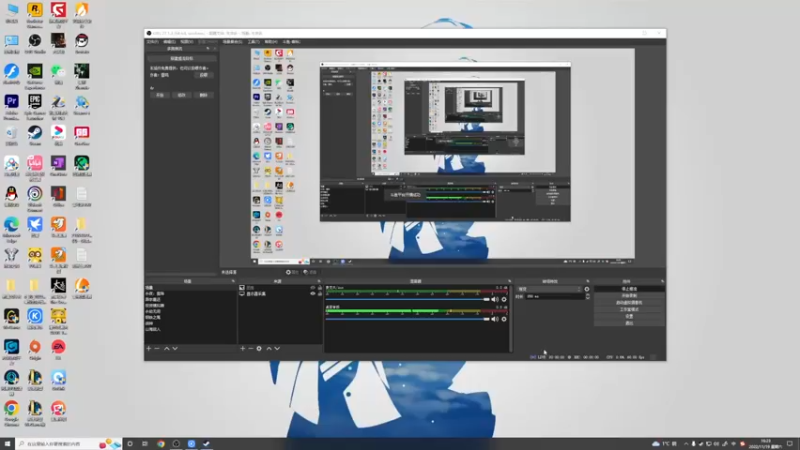Viewport: 800px width, 450px height.
Task: Click the Exit button in Controls panel
Action: [629, 323]
